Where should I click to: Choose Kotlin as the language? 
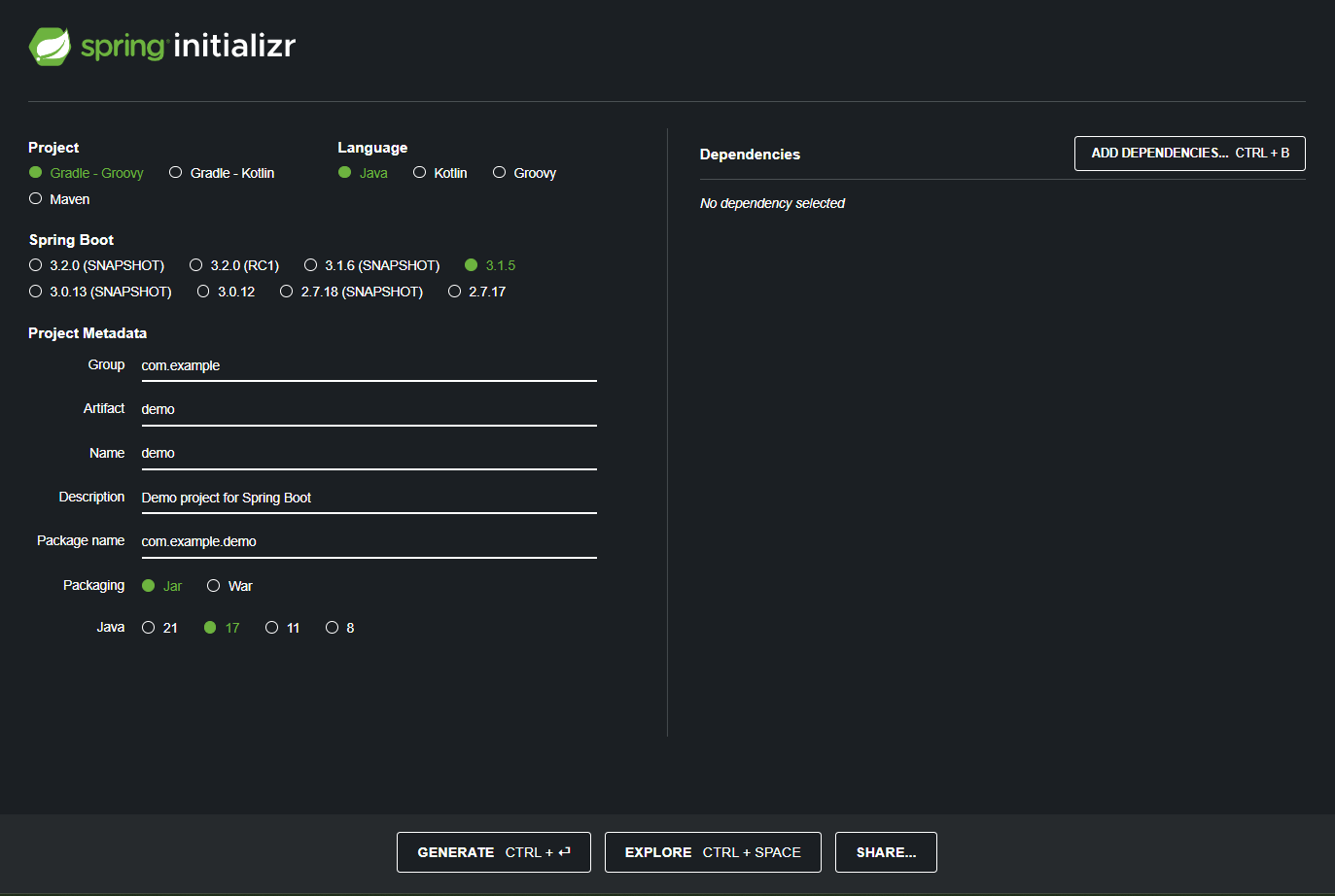[440, 173]
